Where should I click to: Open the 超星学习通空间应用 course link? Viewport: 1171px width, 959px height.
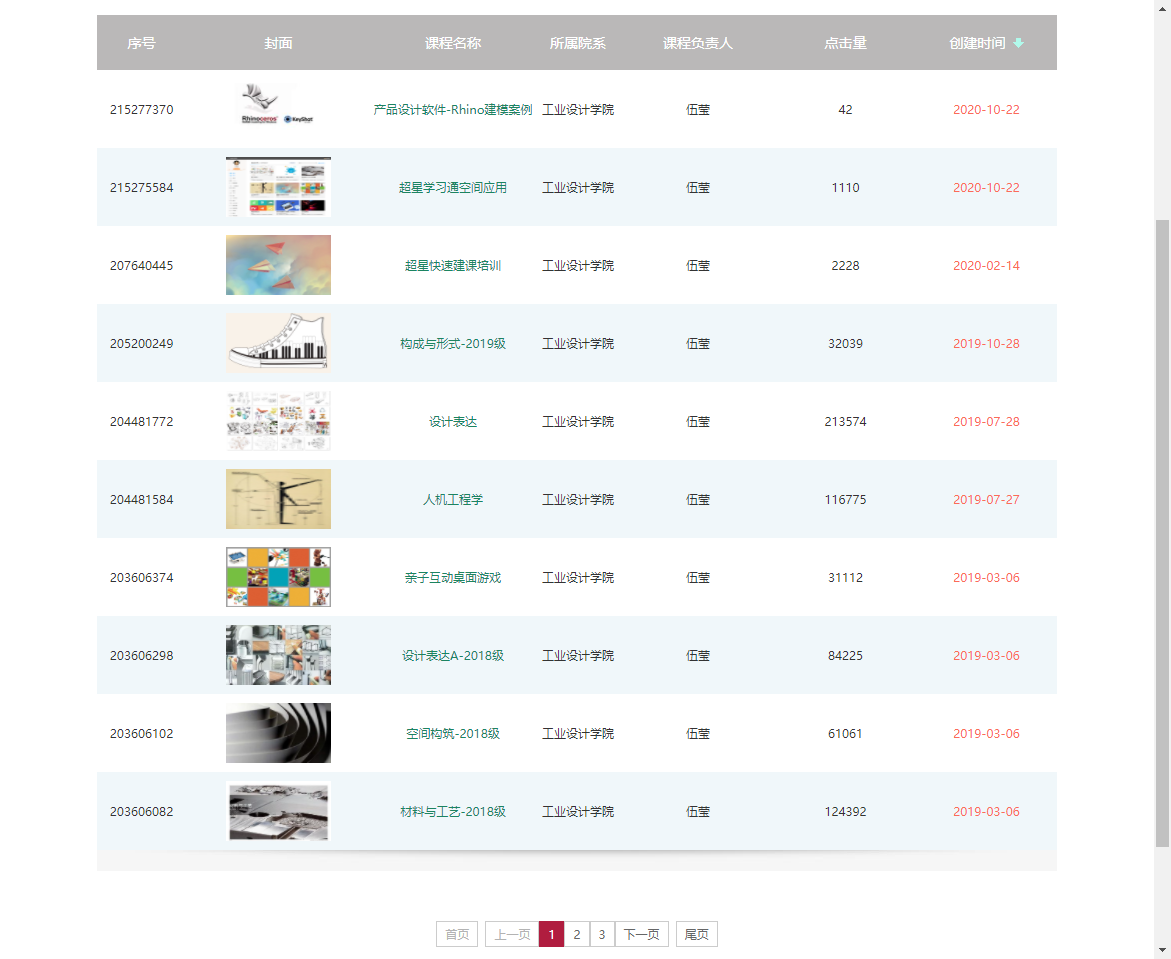(452, 188)
